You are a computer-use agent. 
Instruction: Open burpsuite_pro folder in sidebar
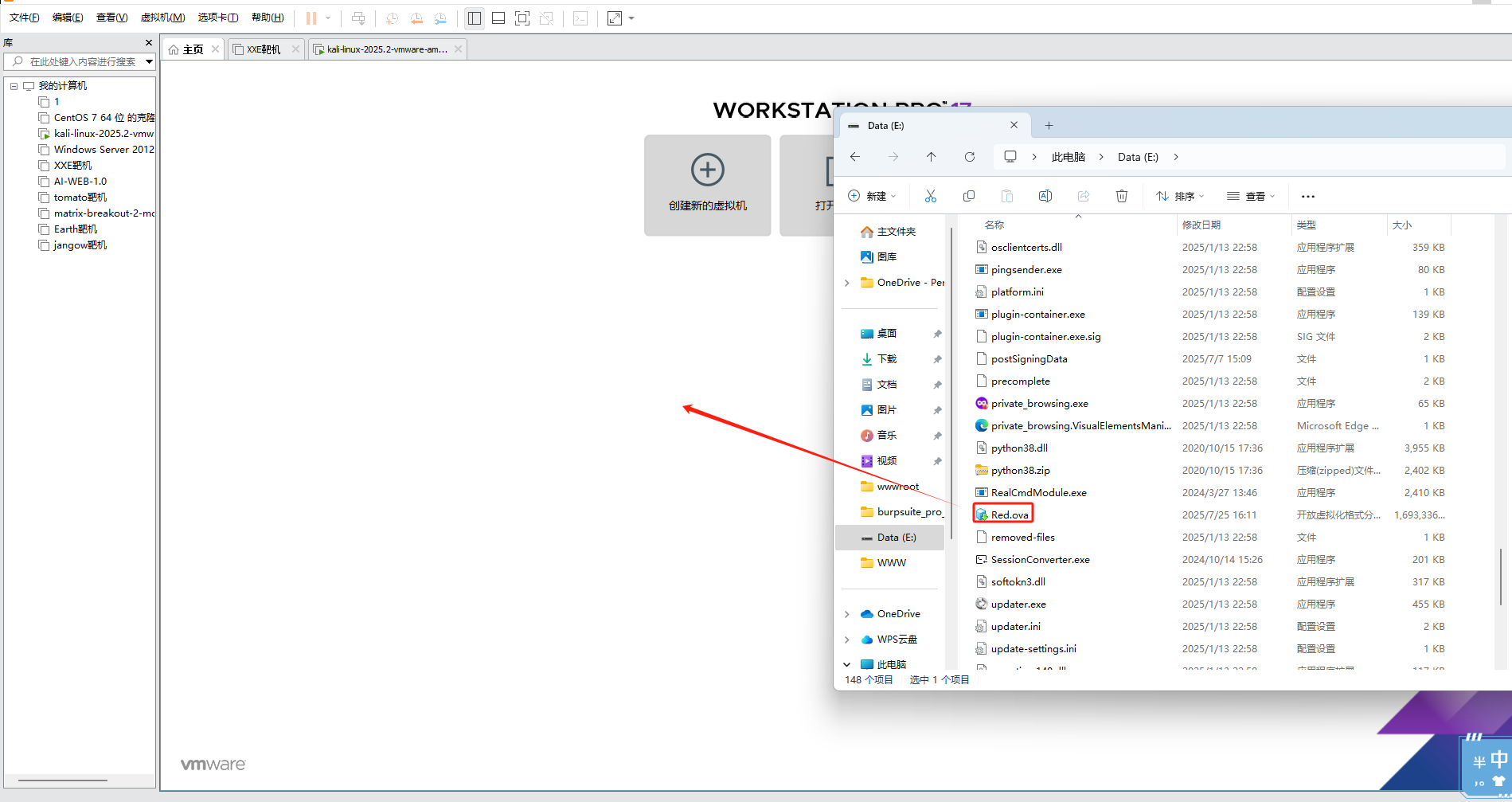click(902, 512)
